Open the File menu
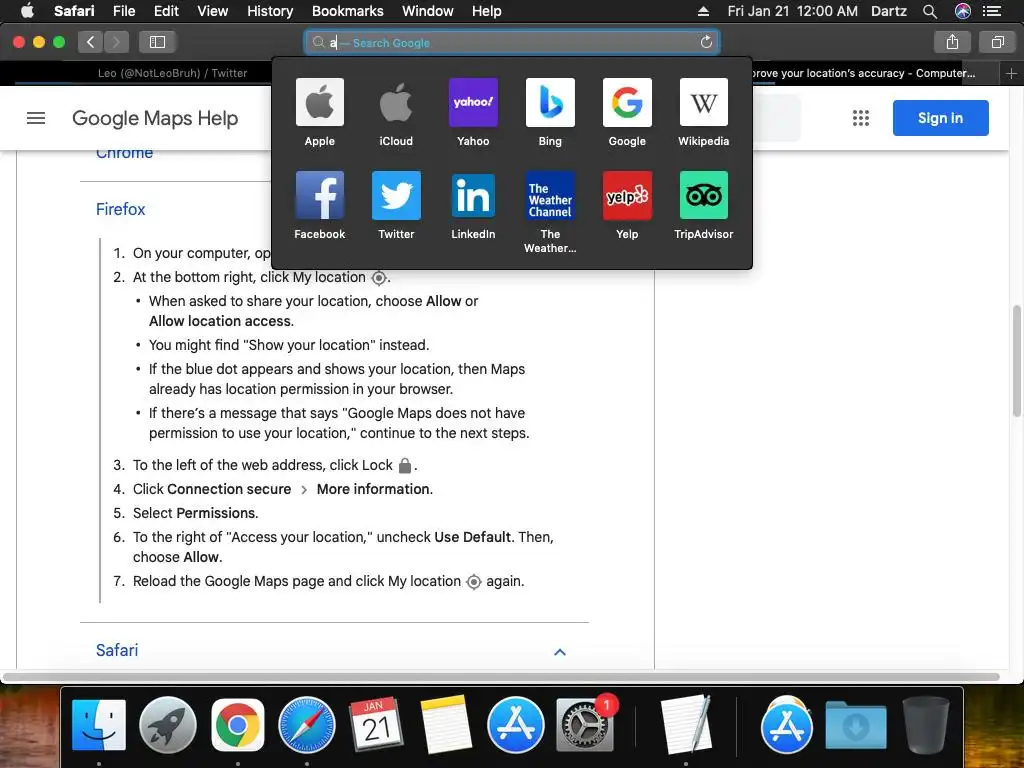 123,11
